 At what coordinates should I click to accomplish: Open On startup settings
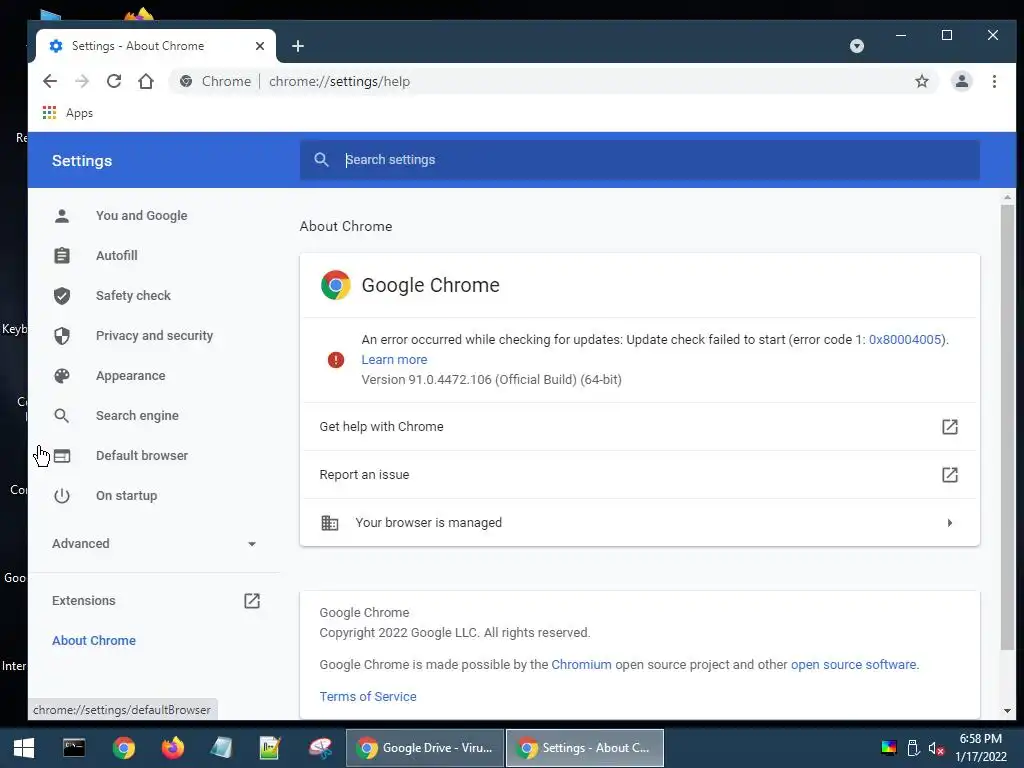click(126, 495)
